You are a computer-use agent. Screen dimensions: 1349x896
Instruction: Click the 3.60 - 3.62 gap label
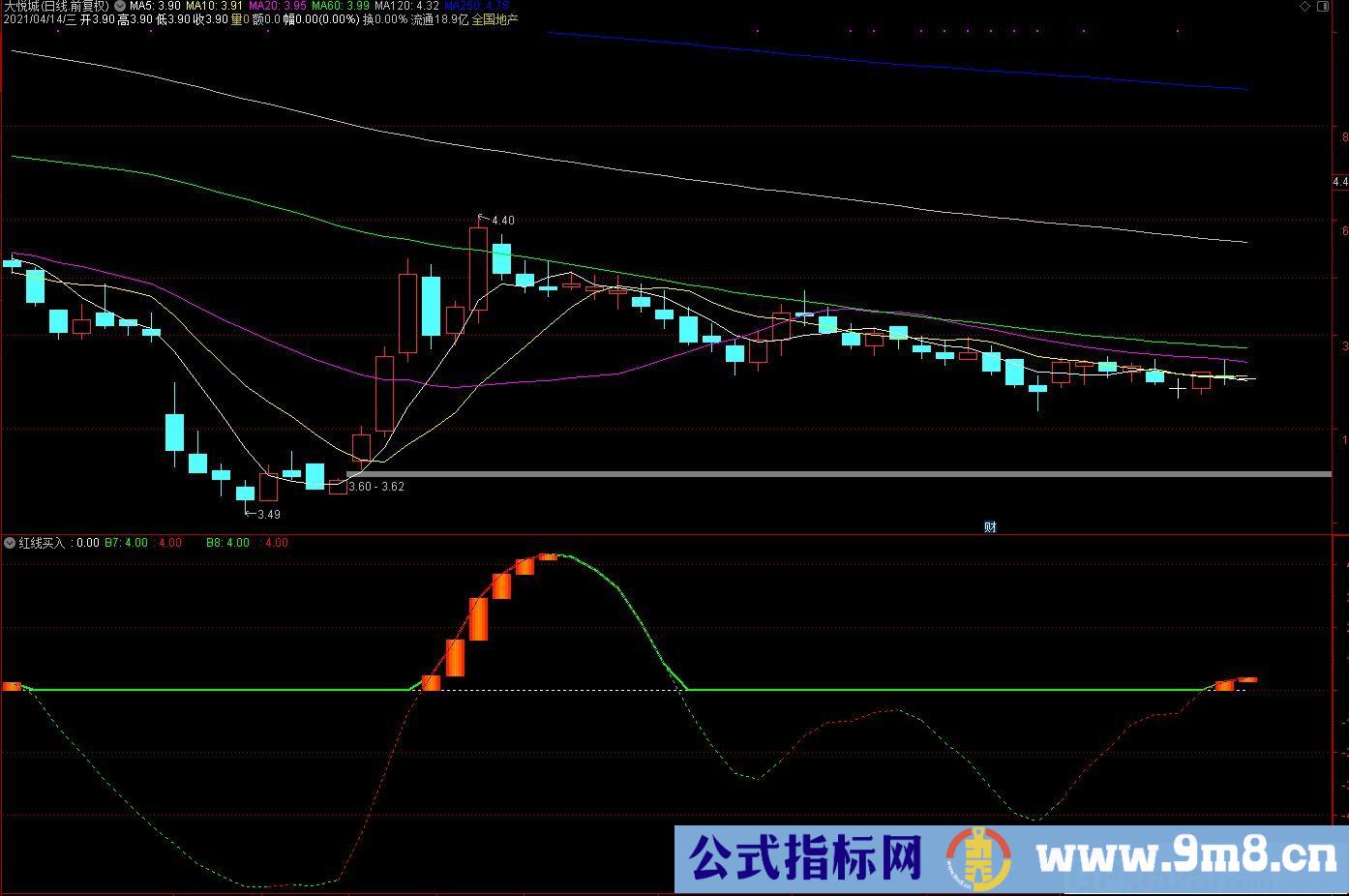click(376, 487)
